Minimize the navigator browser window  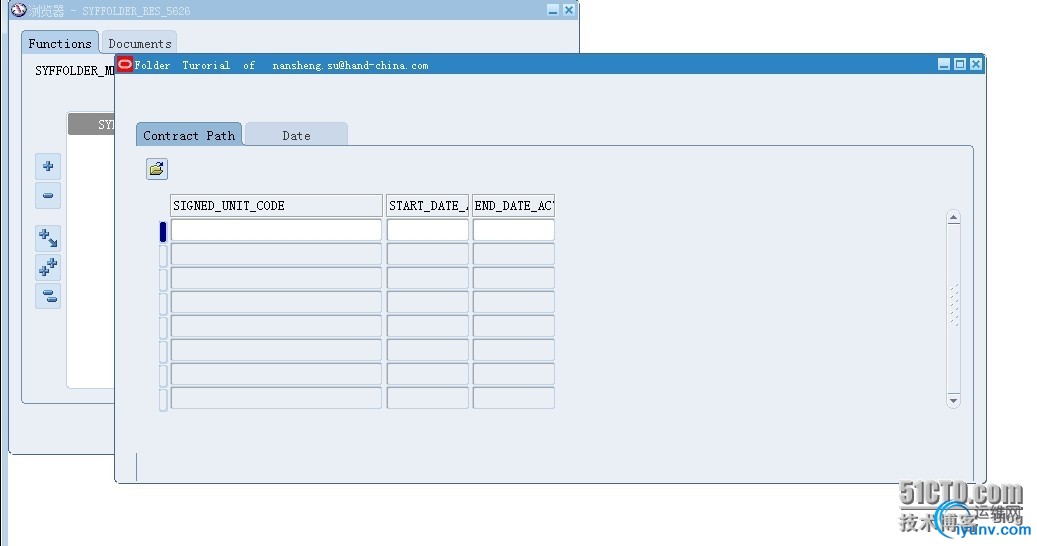pos(553,10)
